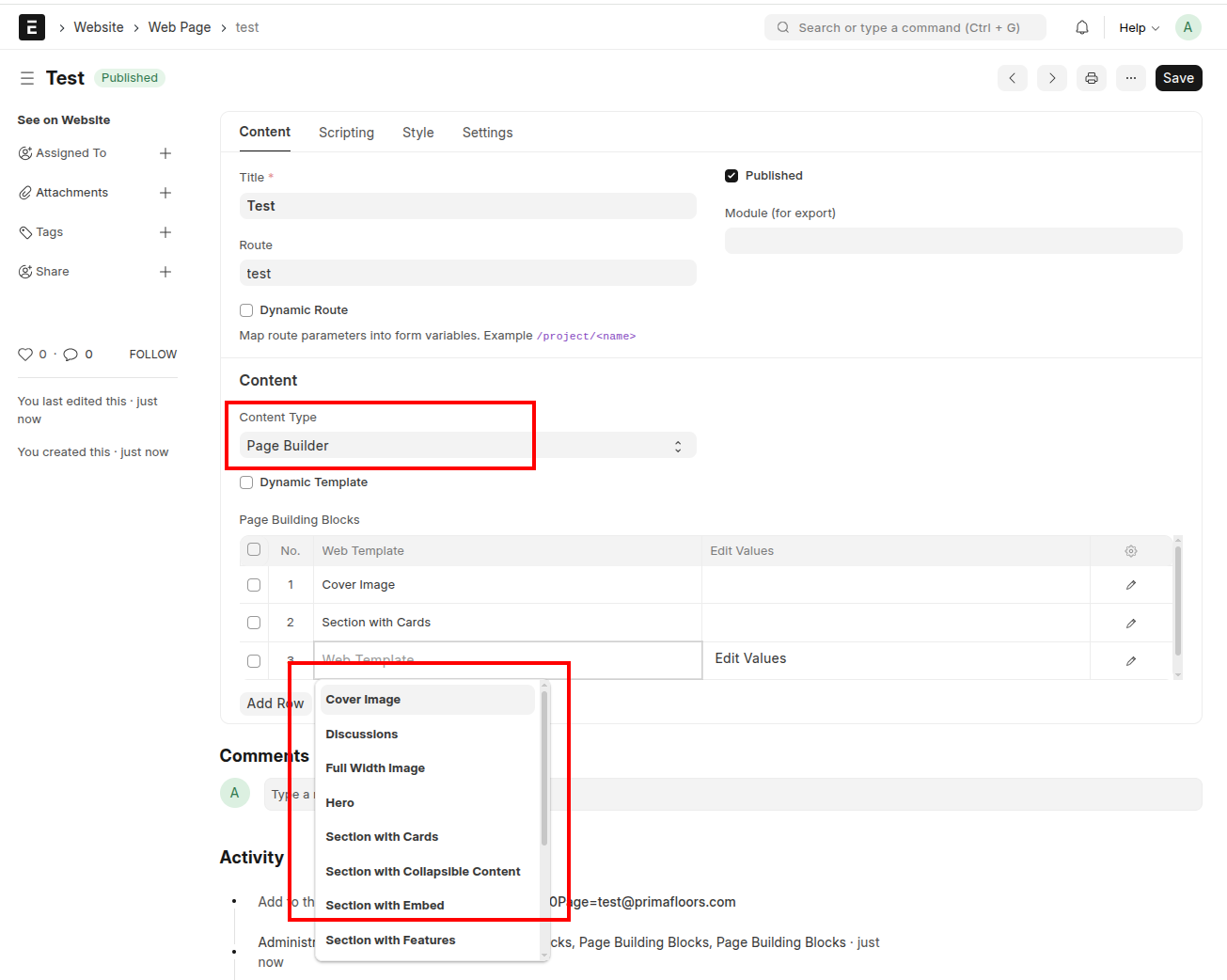Click the comment text box
Image resolution: width=1227 pixels, height=980 pixels.
[732, 794]
